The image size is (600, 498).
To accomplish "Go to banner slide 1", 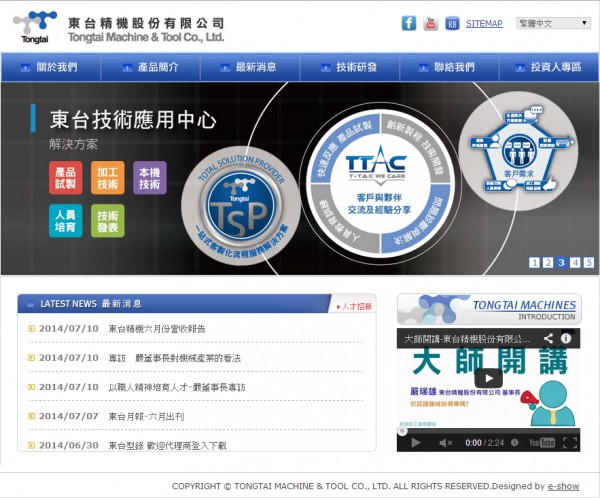I will [535, 263].
